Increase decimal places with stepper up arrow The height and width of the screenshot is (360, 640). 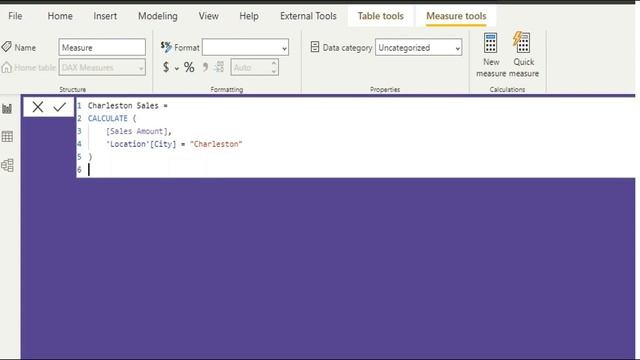(x=274, y=63)
